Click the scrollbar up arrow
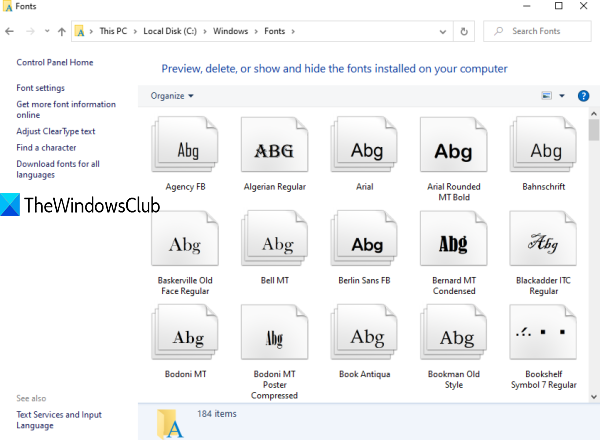The width and height of the screenshot is (600, 440). pyautogui.click(x=593, y=114)
